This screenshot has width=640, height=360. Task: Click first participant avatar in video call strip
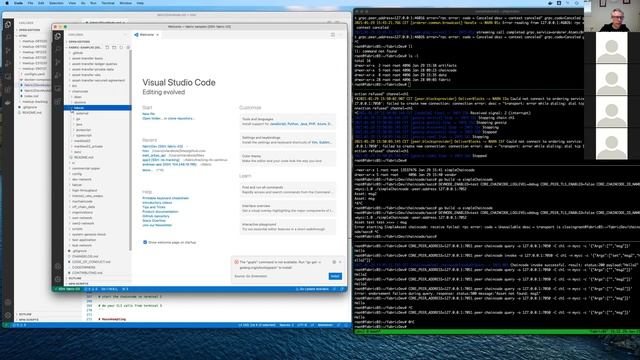[611, 48]
